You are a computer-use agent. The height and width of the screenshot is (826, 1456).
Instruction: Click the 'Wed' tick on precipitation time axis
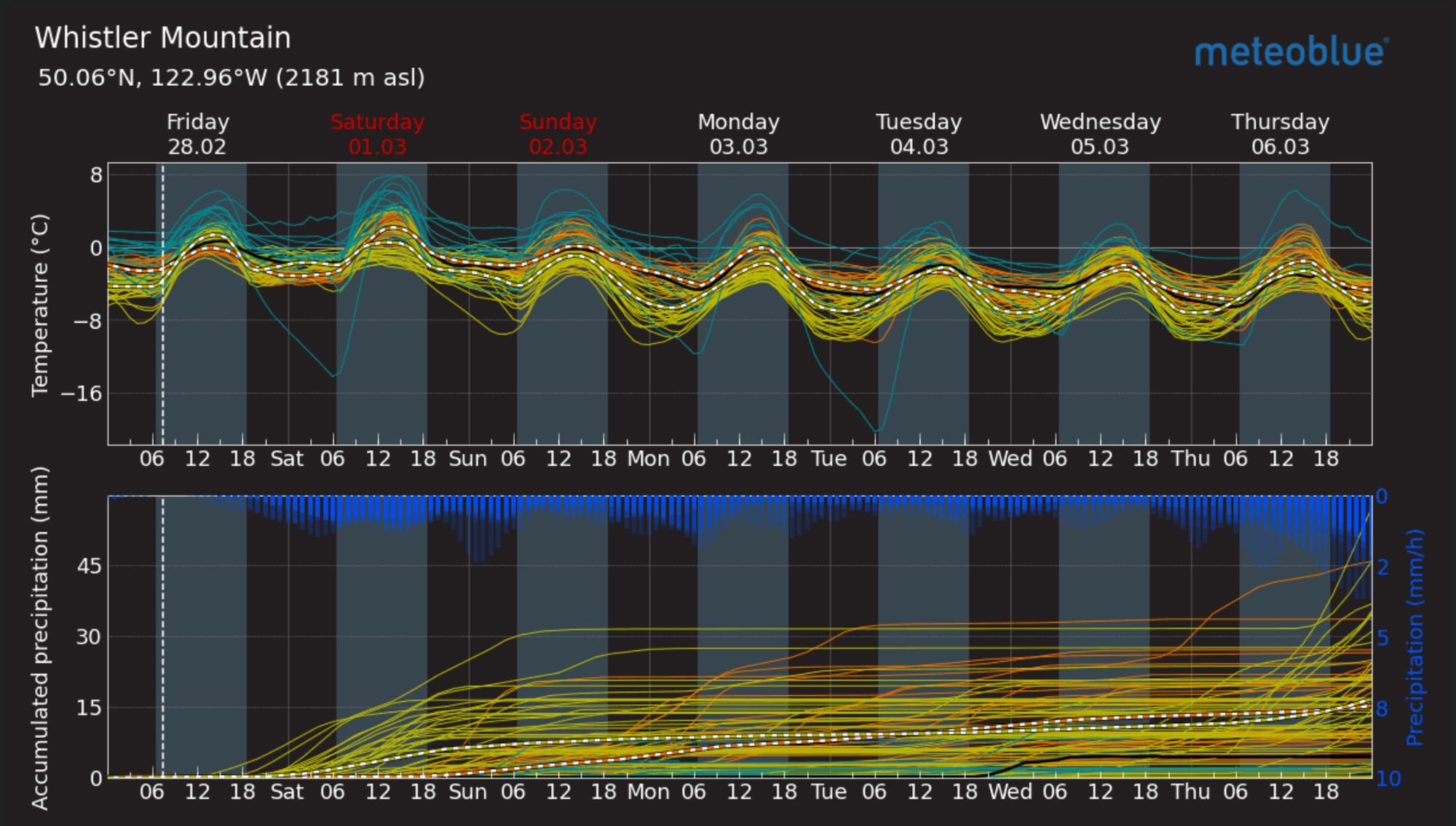1010,792
